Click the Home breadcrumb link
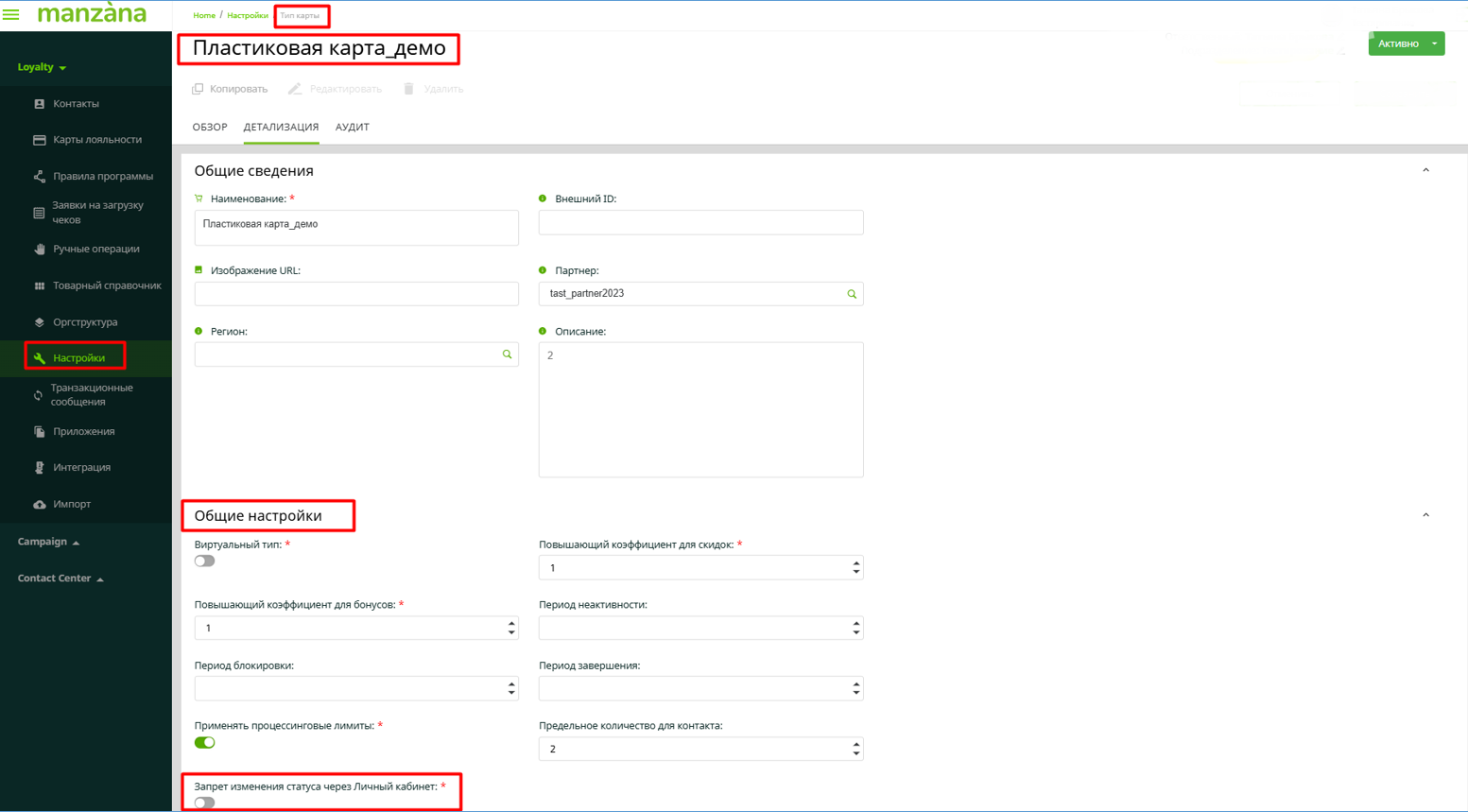1468x812 pixels. coord(204,16)
